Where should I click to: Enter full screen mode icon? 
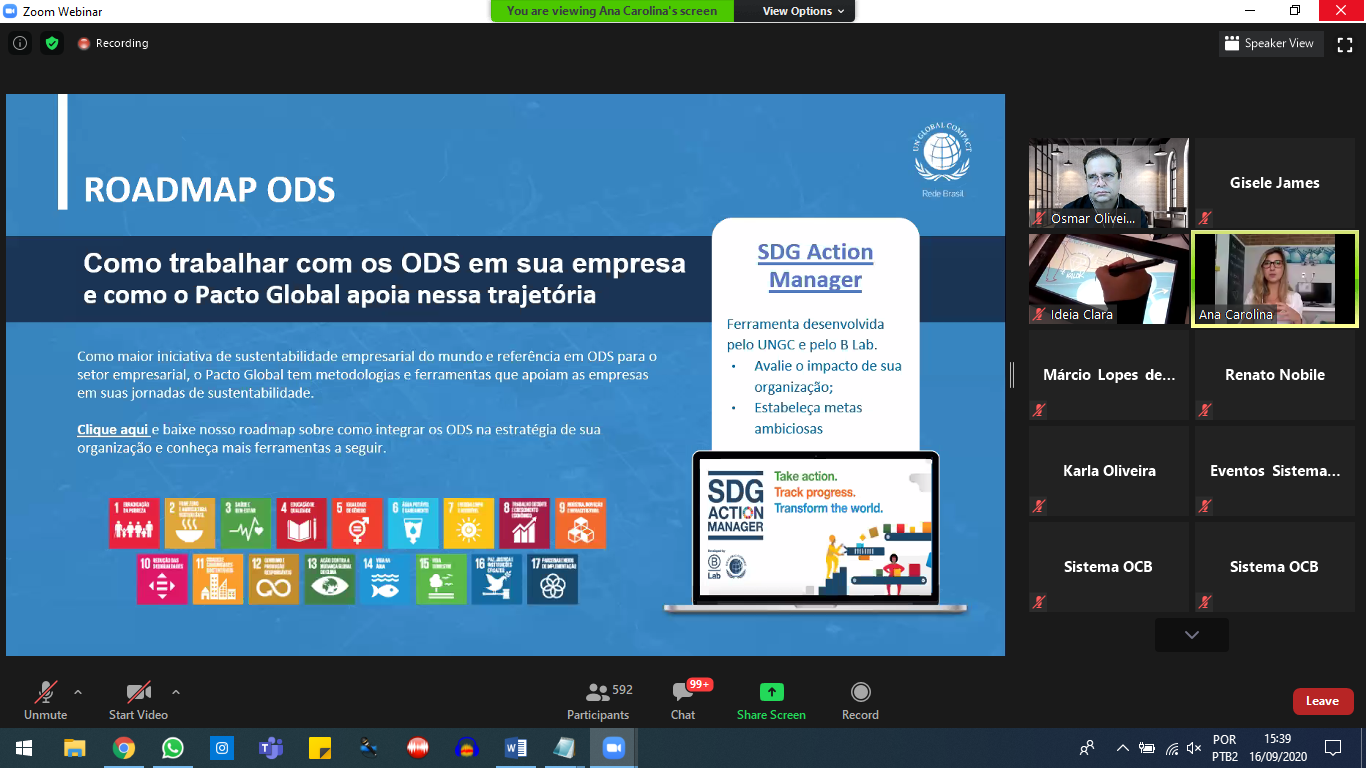[1345, 43]
